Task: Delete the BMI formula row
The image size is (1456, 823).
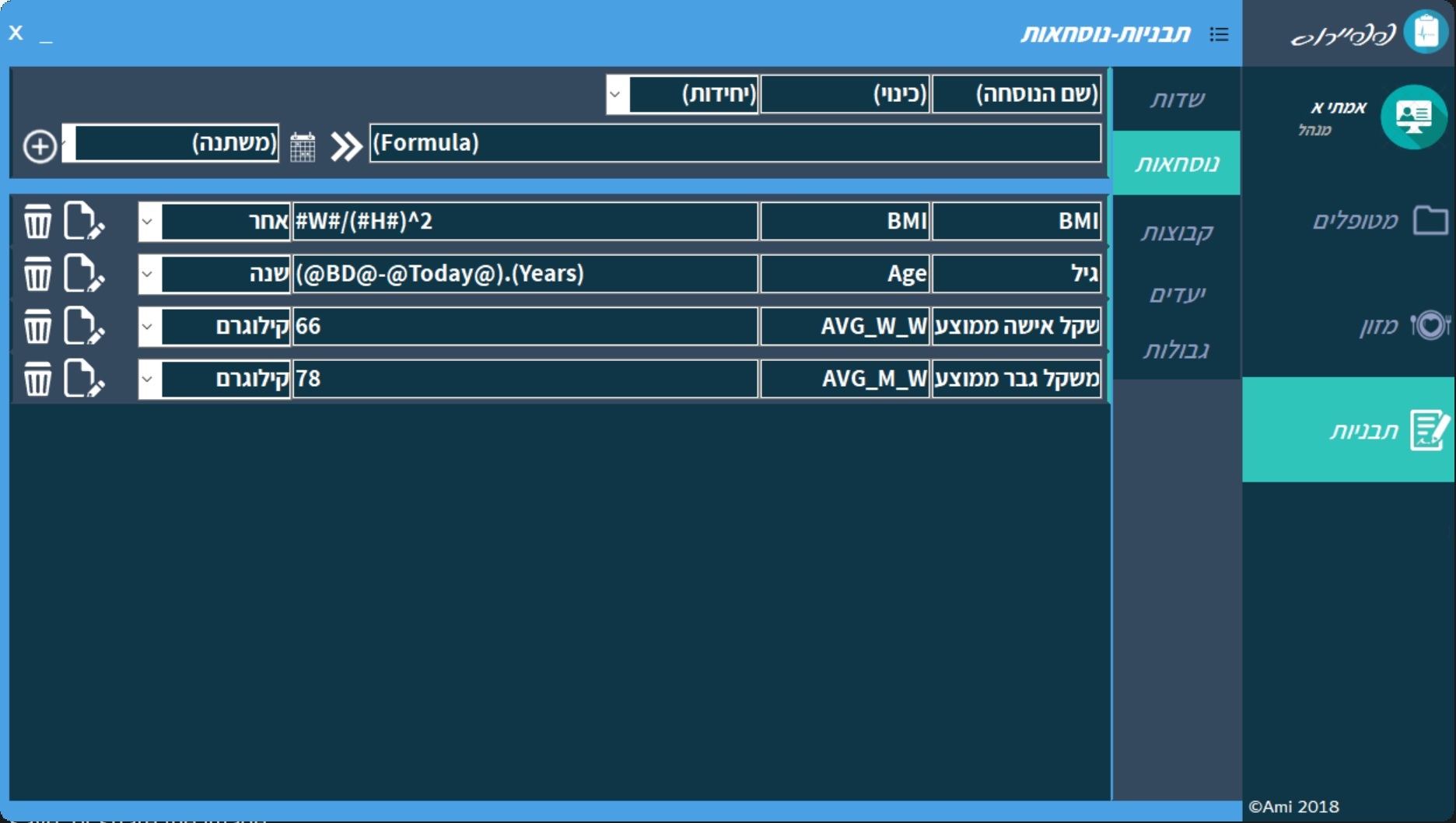Action: tap(37, 222)
